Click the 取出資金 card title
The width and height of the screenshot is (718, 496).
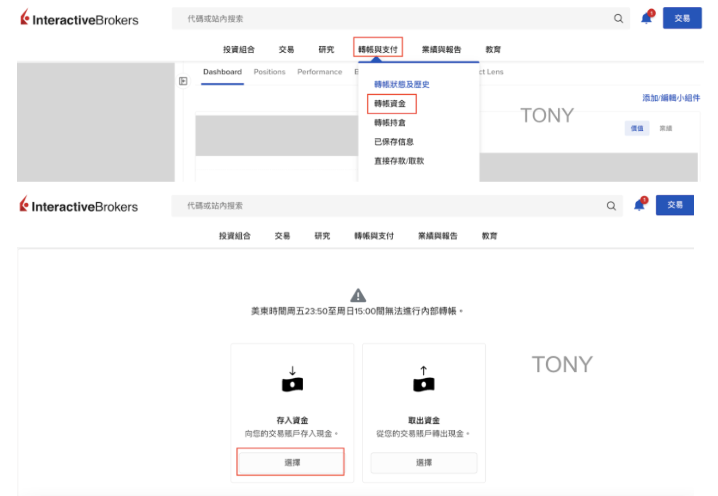click(424, 420)
